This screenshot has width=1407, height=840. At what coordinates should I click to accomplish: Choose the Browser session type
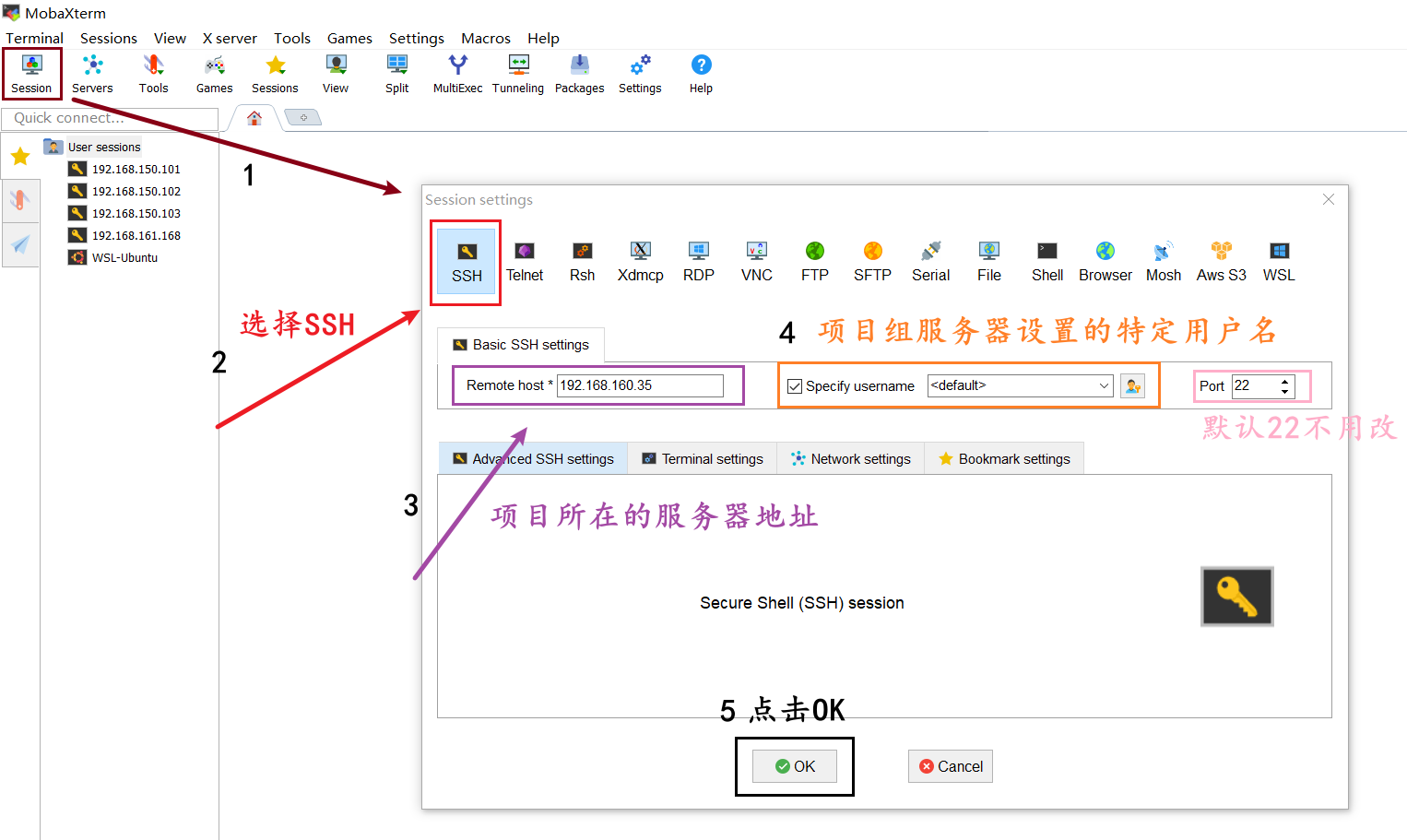(1105, 262)
